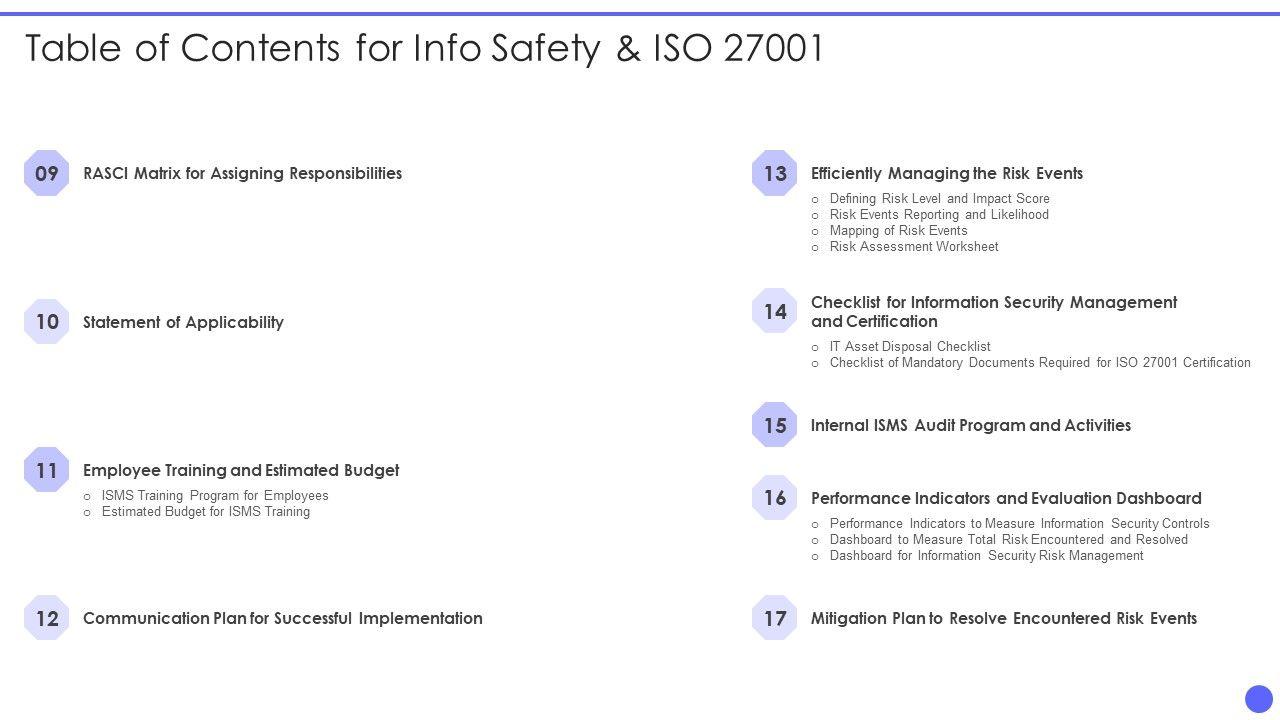
Task: Click 'IT Asset Disposal Checklist' bullet
Action: (x=910, y=347)
